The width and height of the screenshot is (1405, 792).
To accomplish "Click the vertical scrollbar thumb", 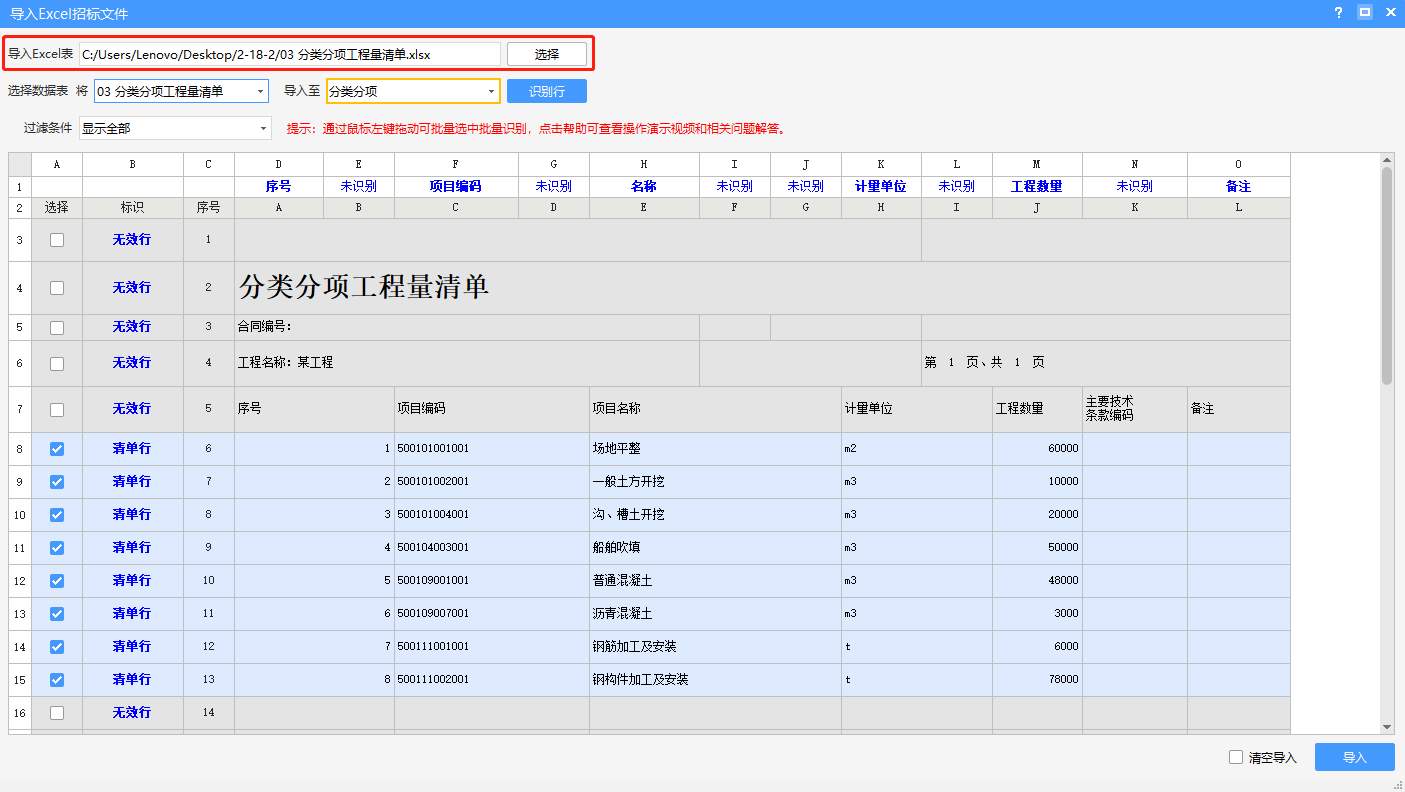I will pos(1386,275).
